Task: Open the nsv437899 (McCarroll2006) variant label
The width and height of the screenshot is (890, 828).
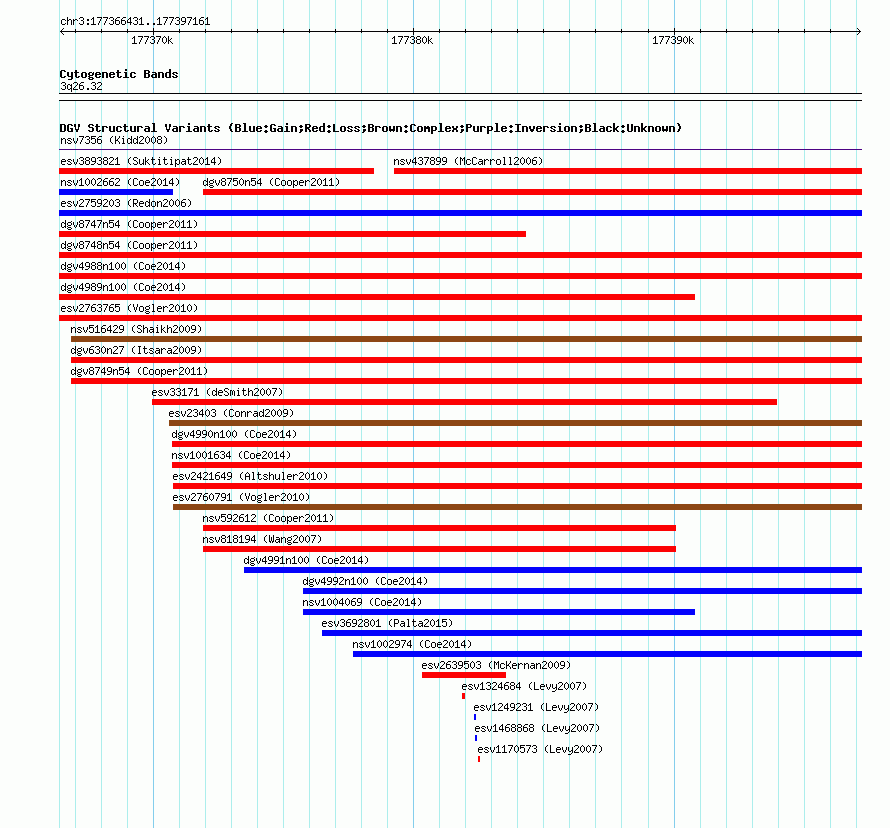Action: point(468,161)
